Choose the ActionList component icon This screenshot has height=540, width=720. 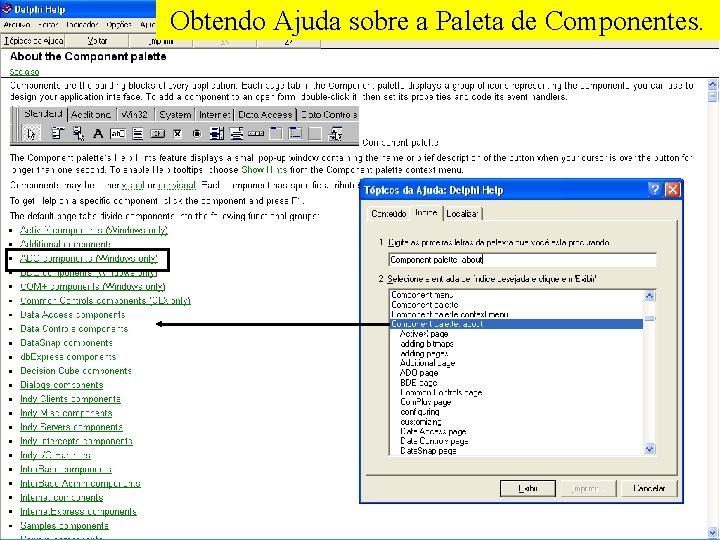(336, 134)
